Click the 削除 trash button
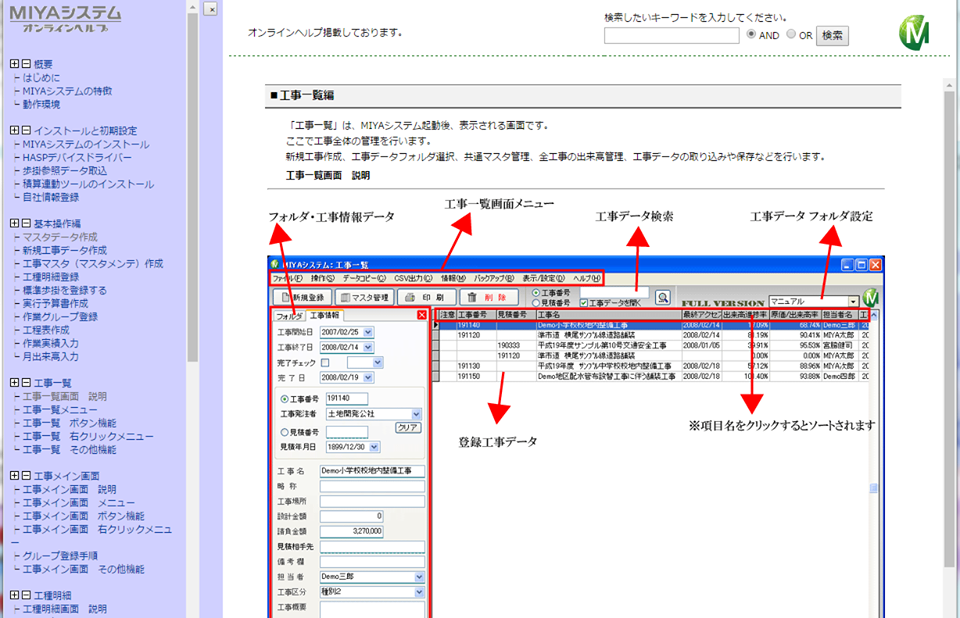Viewport: 960px width, 618px height. (489, 297)
